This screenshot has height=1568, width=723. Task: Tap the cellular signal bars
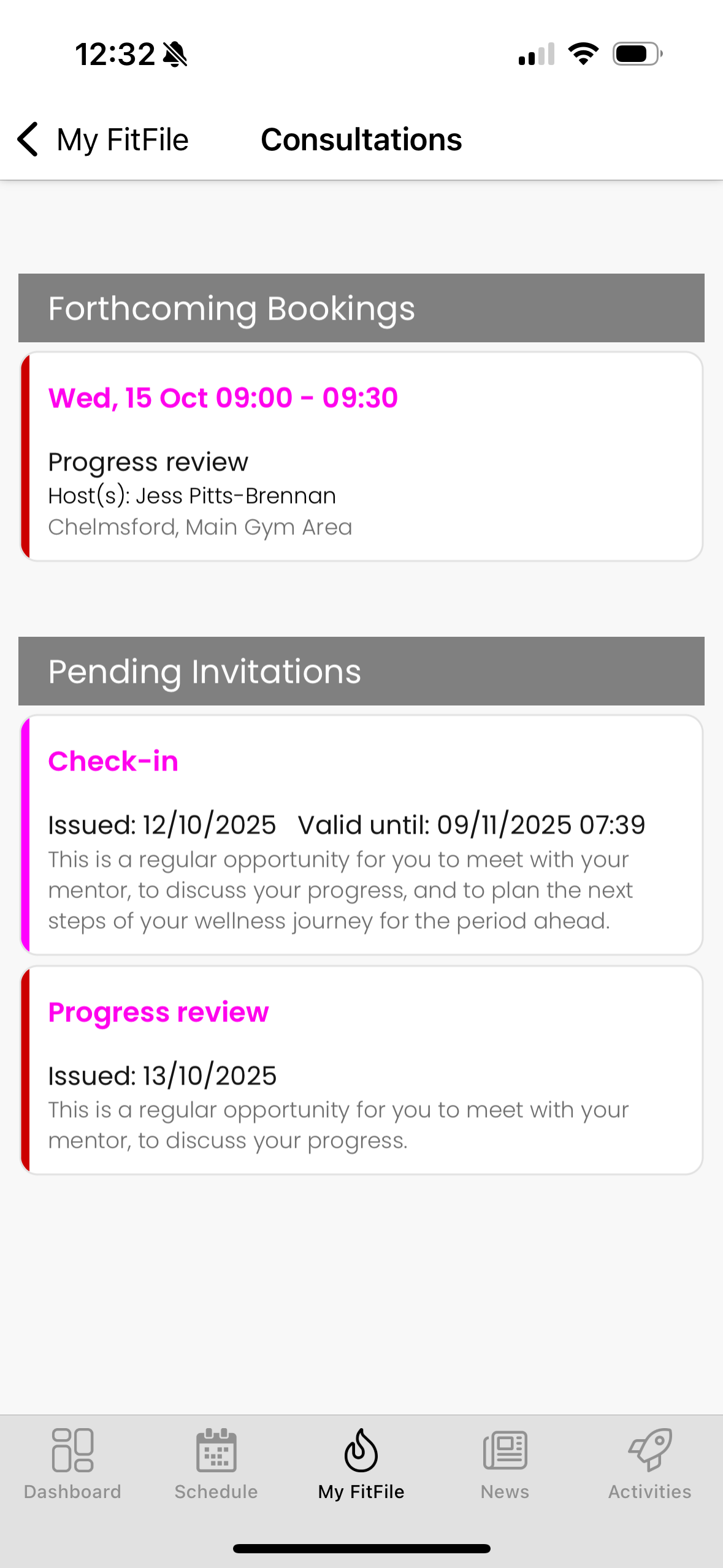(x=537, y=54)
